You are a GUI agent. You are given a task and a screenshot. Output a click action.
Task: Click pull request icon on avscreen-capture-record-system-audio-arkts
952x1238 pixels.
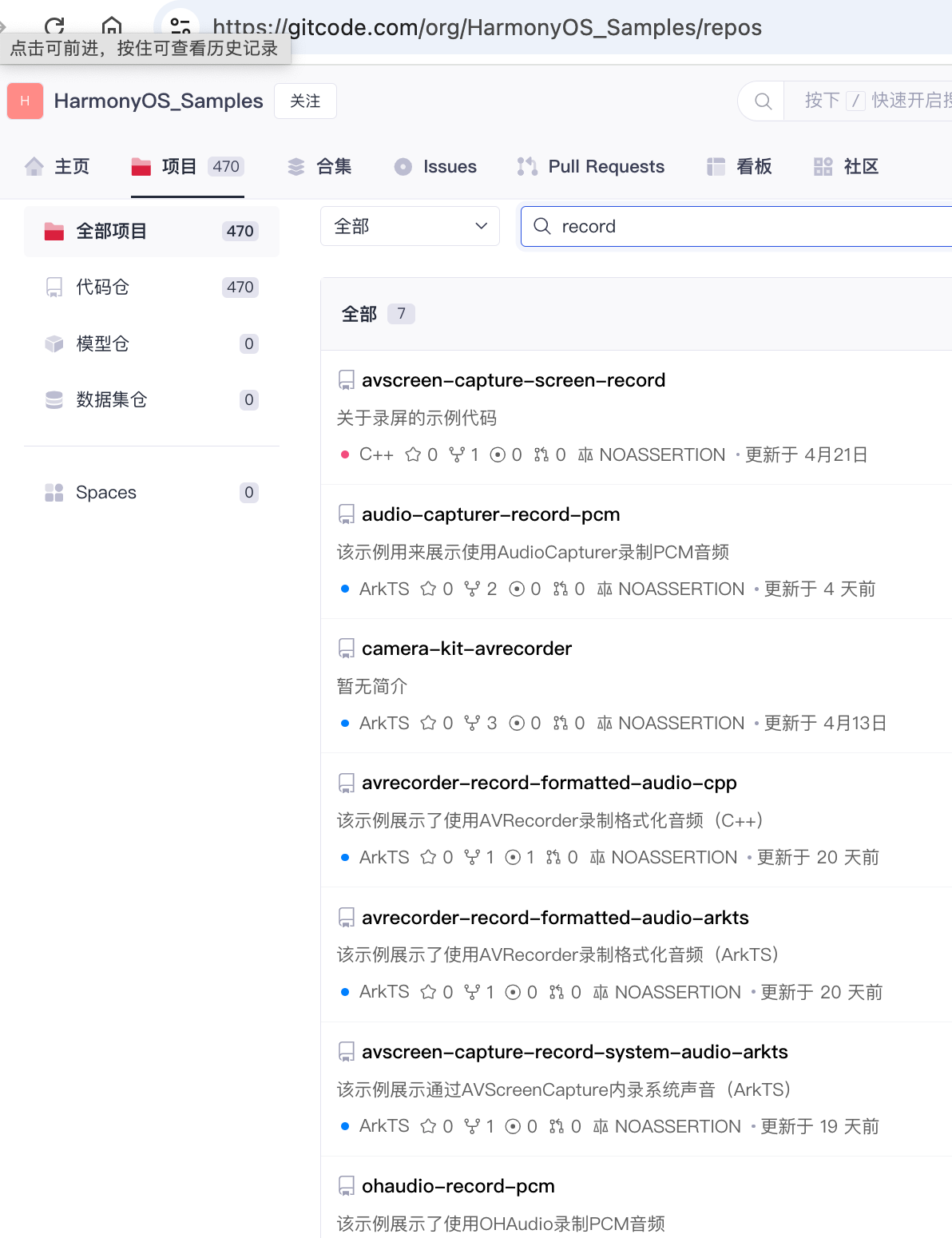tap(557, 1126)
